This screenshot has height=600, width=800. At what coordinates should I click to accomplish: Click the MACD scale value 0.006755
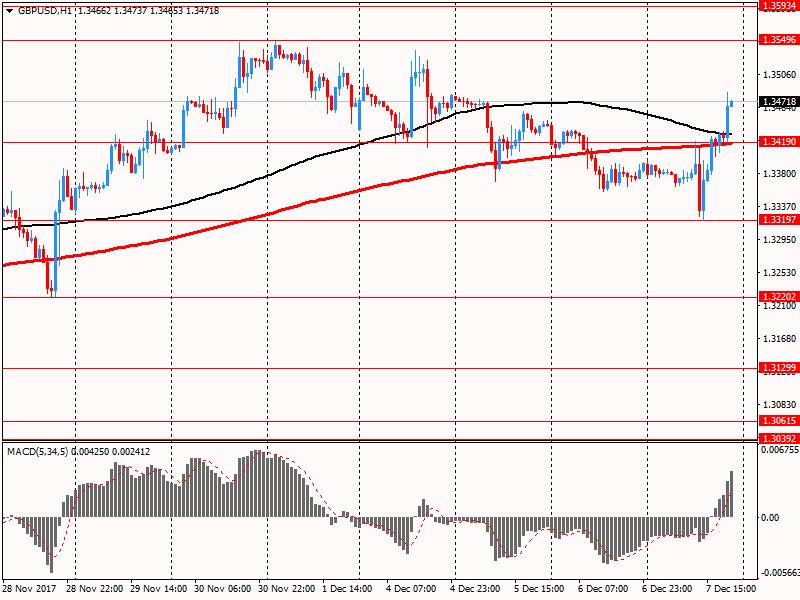tap(780, 450)
